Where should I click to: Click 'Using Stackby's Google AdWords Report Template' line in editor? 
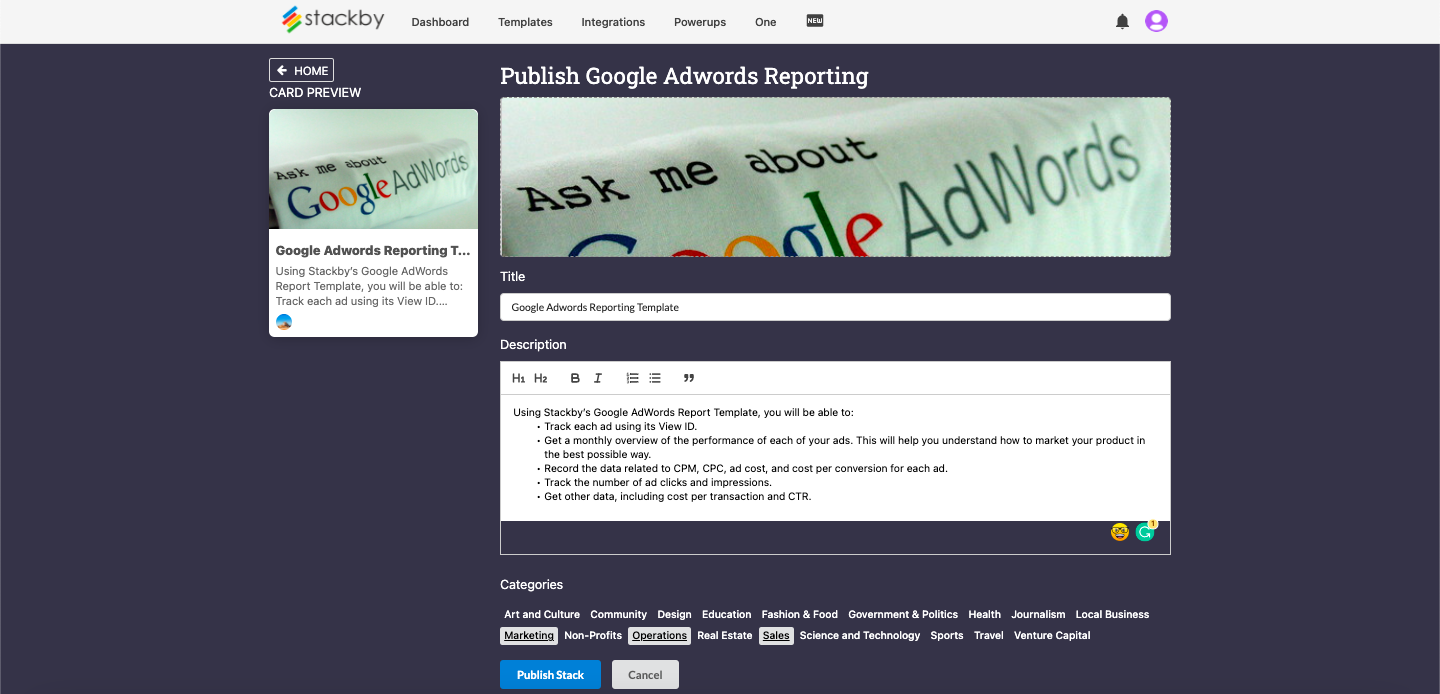point(683,412)
